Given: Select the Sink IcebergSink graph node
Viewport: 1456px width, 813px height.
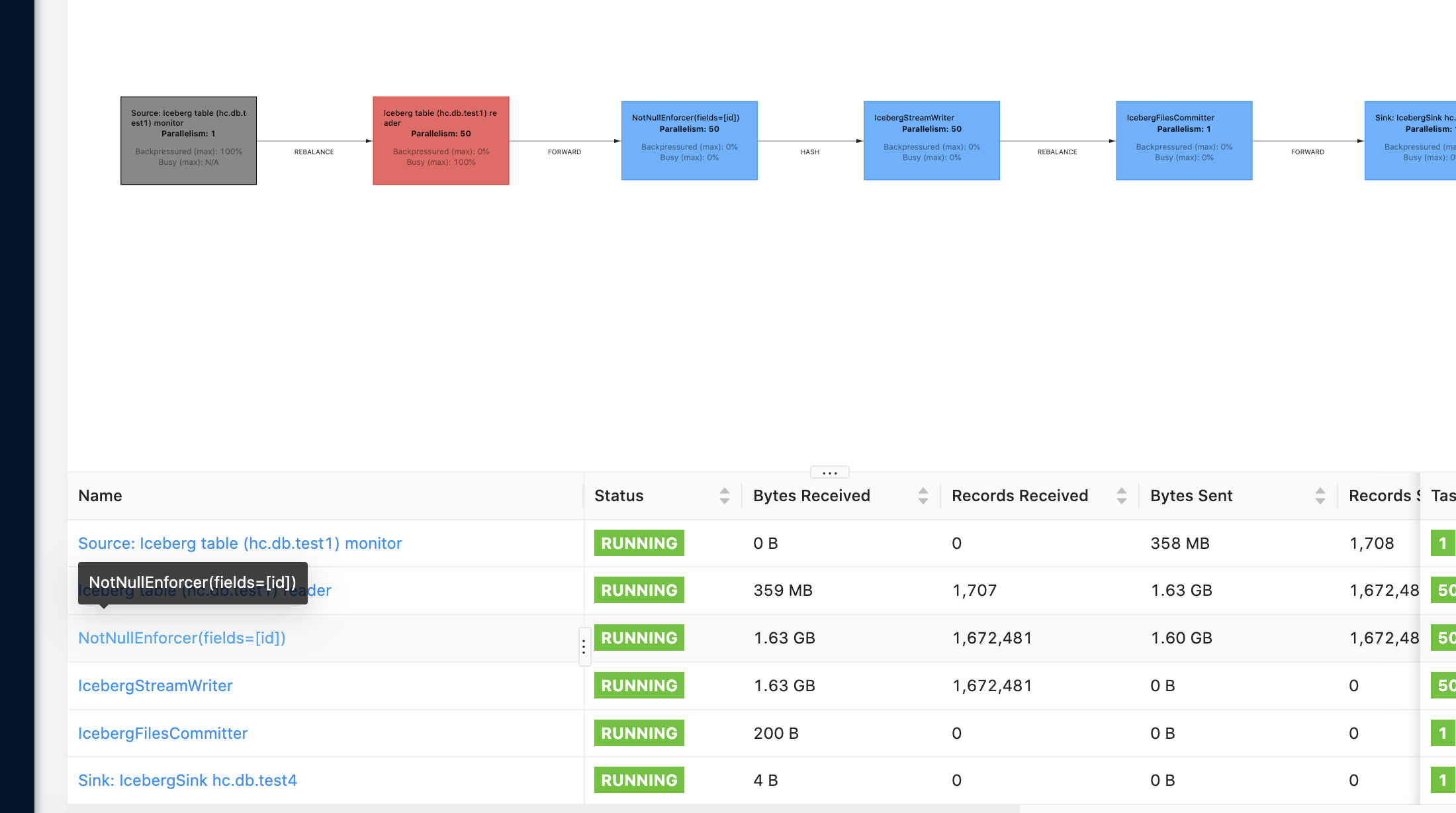Looking at the screenshot, I should 1410,140.
